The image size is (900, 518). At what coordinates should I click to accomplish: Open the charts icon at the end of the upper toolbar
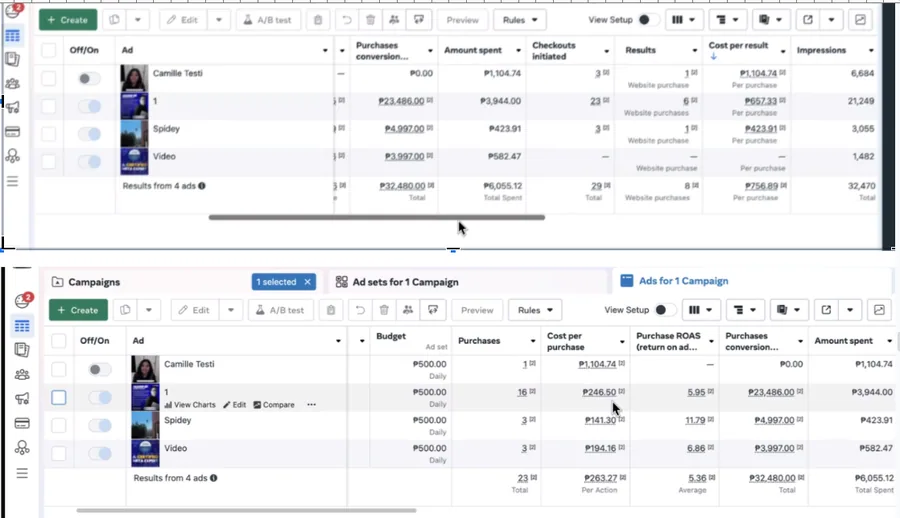(x=860, y=20)
